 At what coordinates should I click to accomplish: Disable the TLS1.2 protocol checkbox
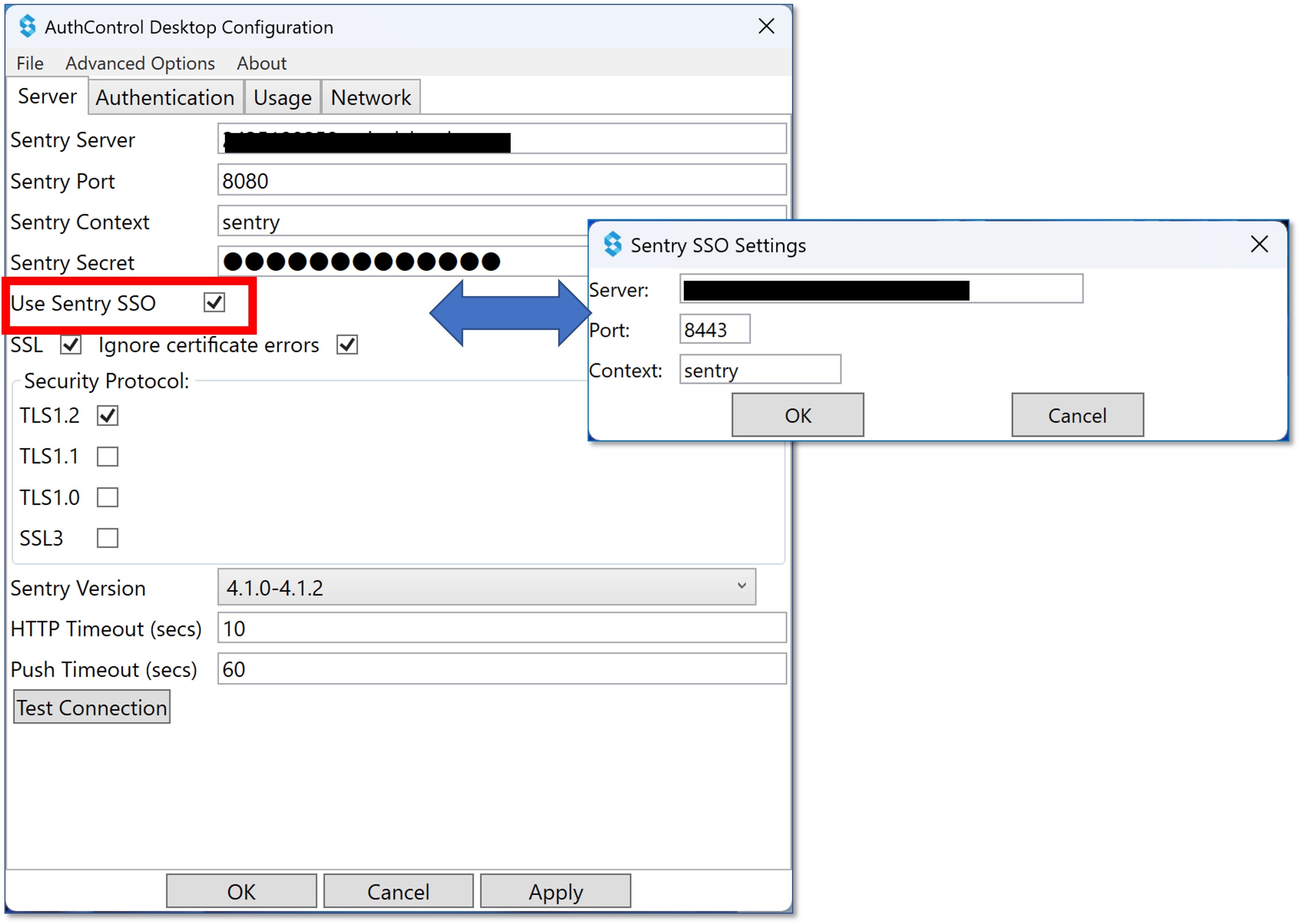click(107, 415)
